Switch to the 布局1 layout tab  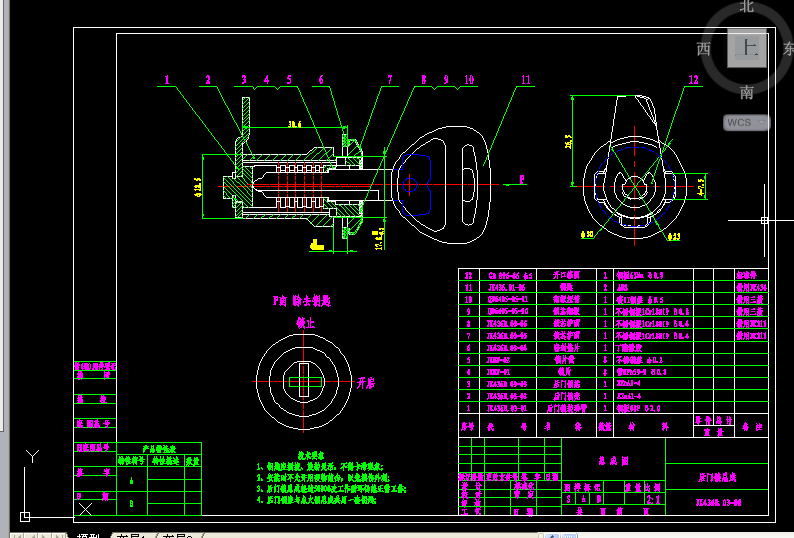tap(131, 535)
